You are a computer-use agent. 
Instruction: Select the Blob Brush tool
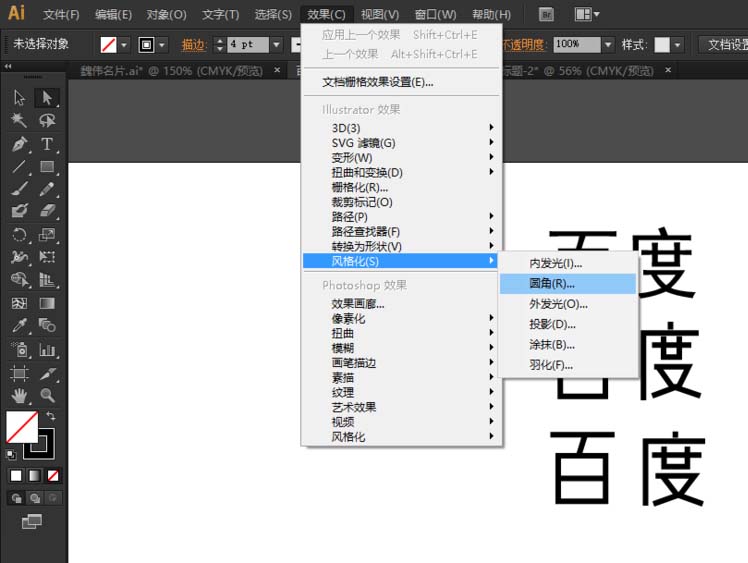[x=20, y=211]
